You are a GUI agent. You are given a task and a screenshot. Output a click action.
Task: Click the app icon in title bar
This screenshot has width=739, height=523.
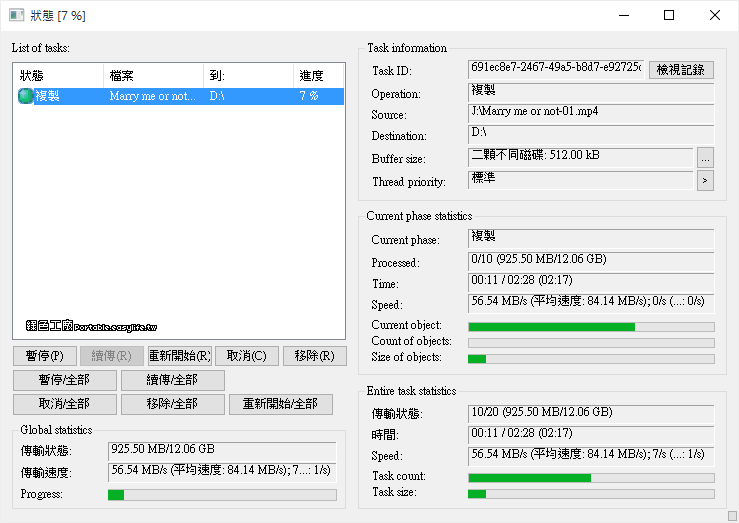pyautogui.click(x=16, y=15)
